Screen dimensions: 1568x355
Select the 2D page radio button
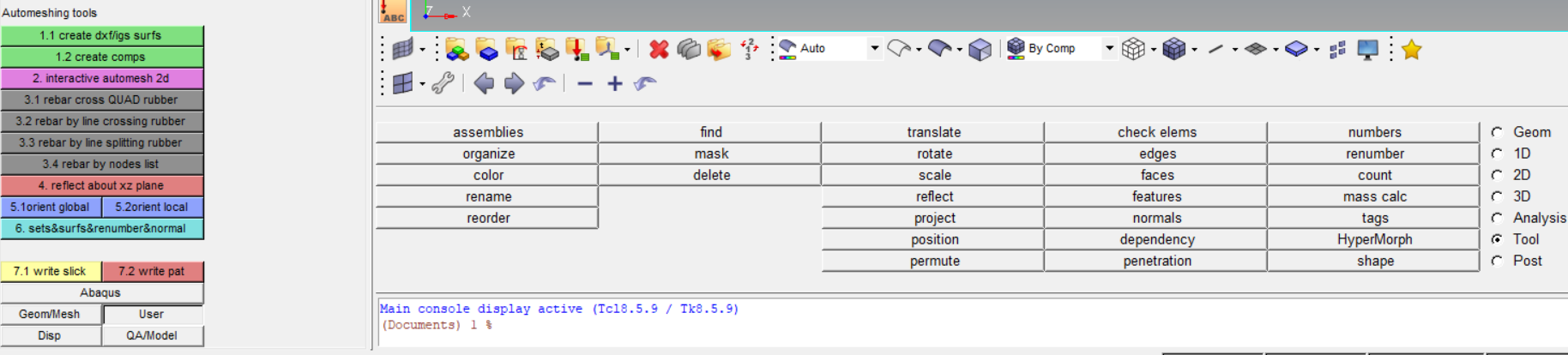pyautogui.click(x=1497, y=175)
